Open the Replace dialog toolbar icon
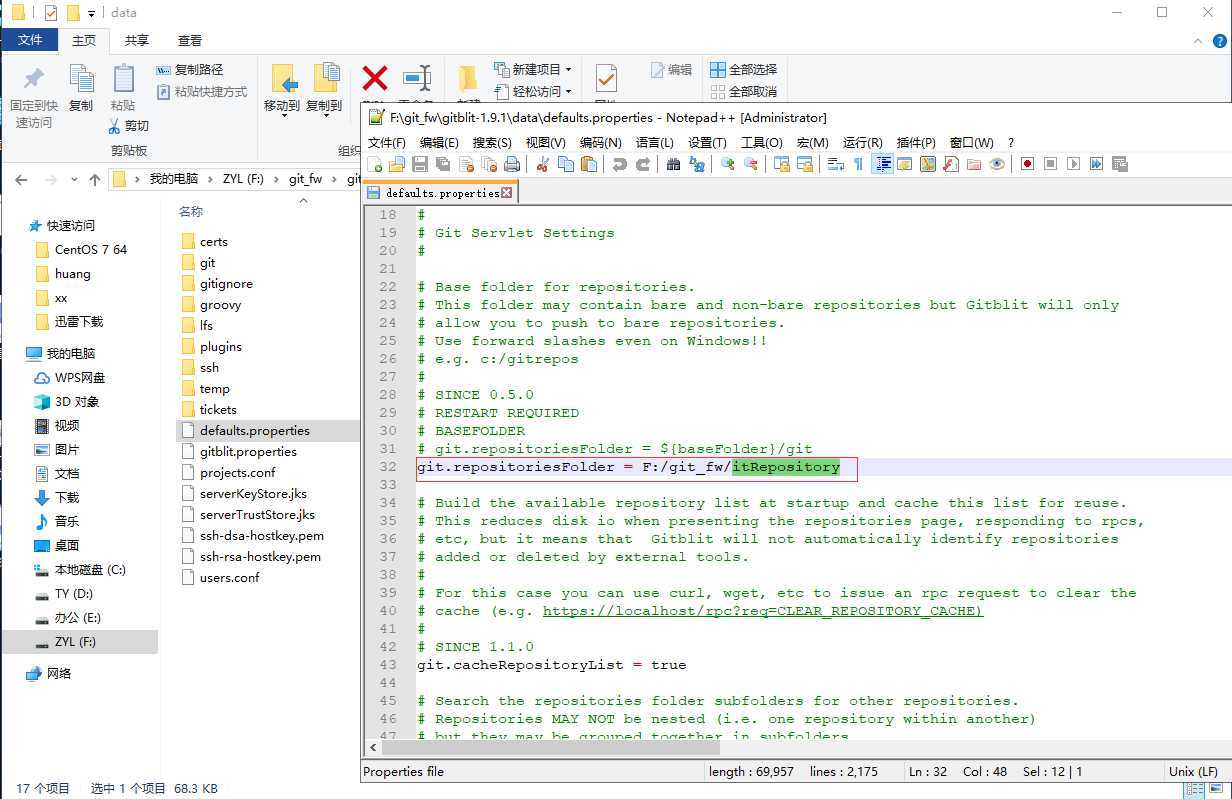Image resolution: width=1232 pixels, height=799 pixels. [x=696, y=164]
